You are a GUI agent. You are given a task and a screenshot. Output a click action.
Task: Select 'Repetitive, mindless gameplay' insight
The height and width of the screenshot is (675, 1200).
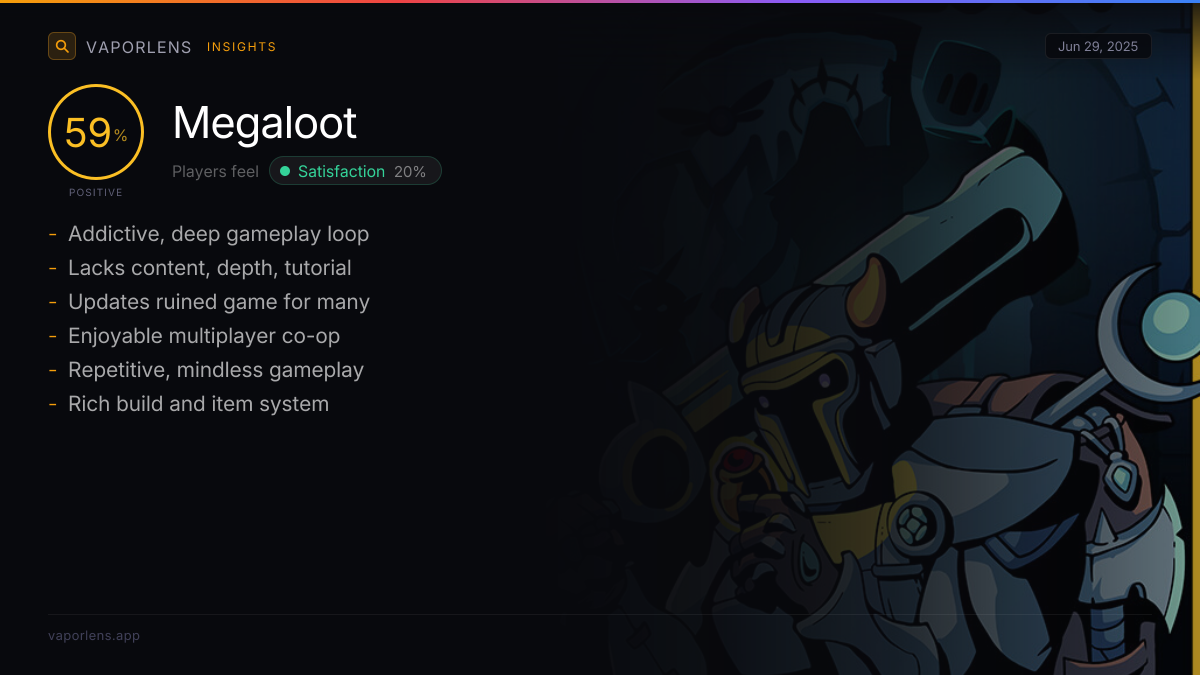click(x=216, y=370)
